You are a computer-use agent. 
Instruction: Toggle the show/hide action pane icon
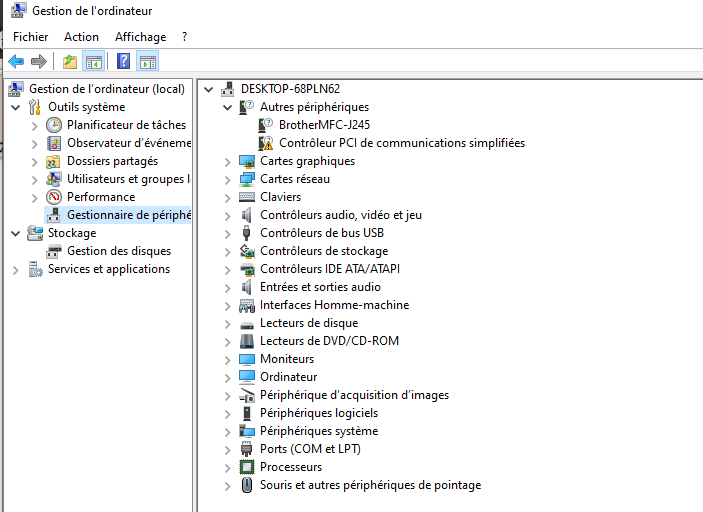pyautogui.click(x=148, y=61)
